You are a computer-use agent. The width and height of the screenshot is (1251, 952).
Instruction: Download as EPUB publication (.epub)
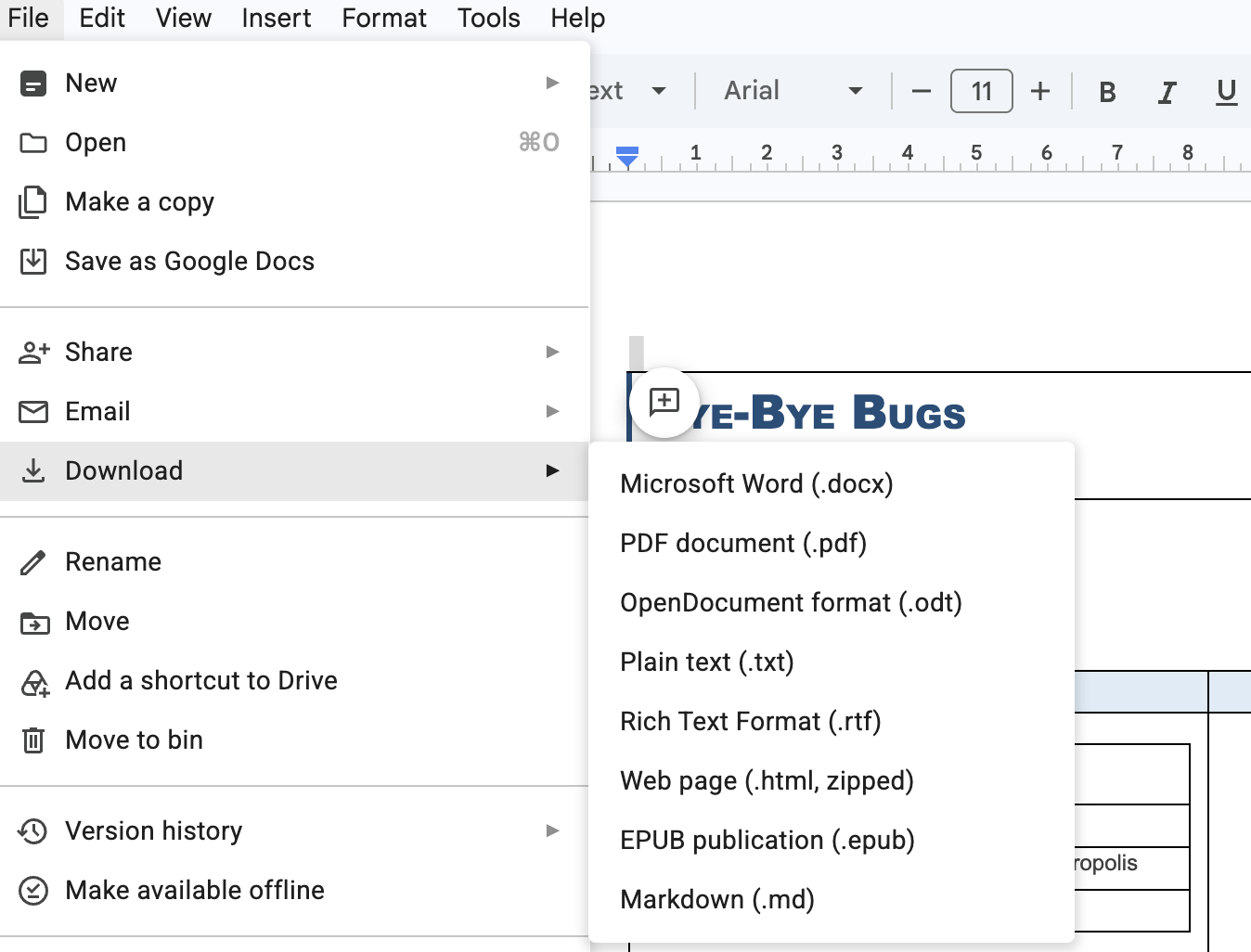click(832, 841)
